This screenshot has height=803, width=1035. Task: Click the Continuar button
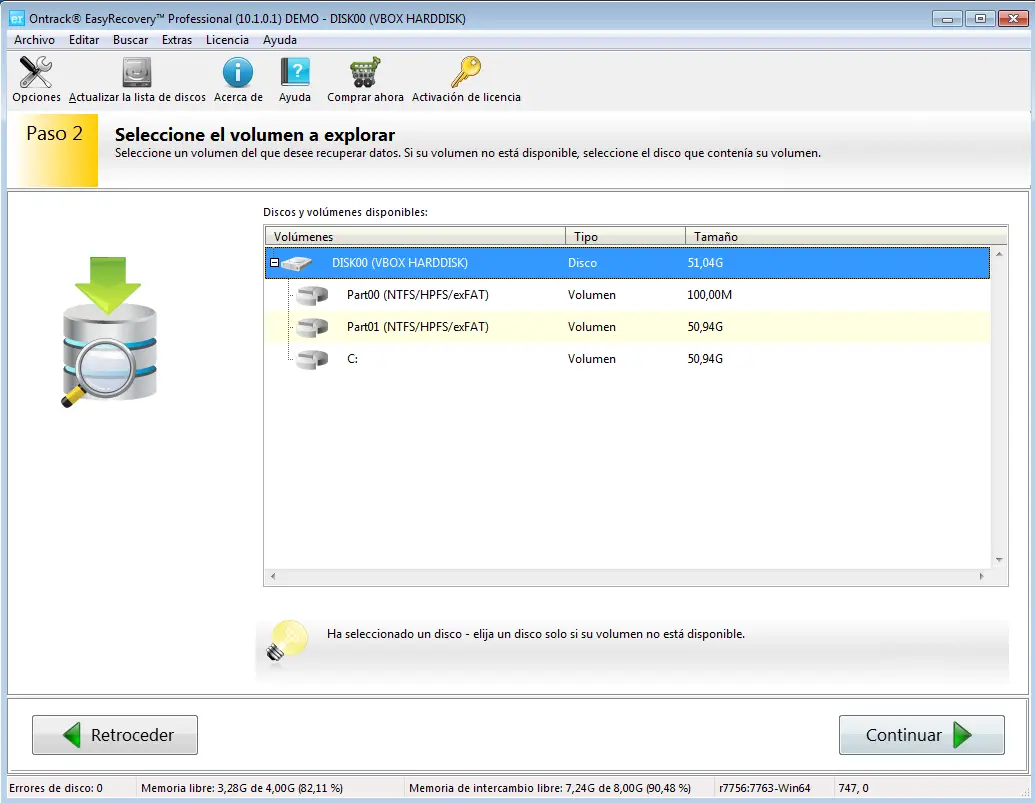click(x=921, y=735)
